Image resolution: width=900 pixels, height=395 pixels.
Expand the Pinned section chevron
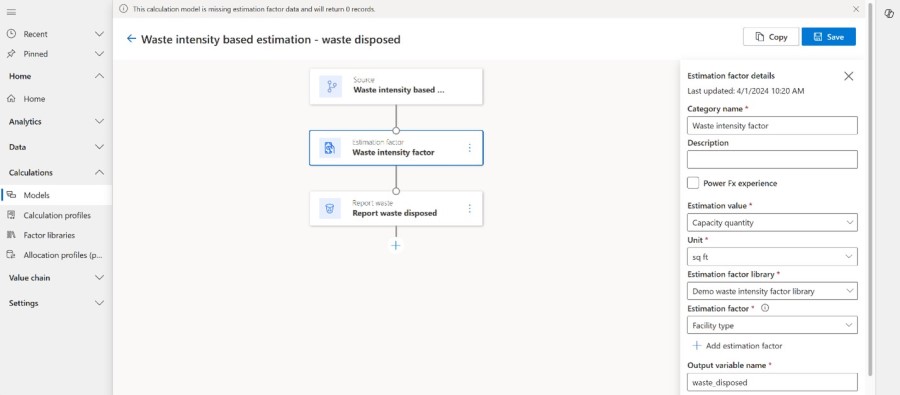pos(99,54)
